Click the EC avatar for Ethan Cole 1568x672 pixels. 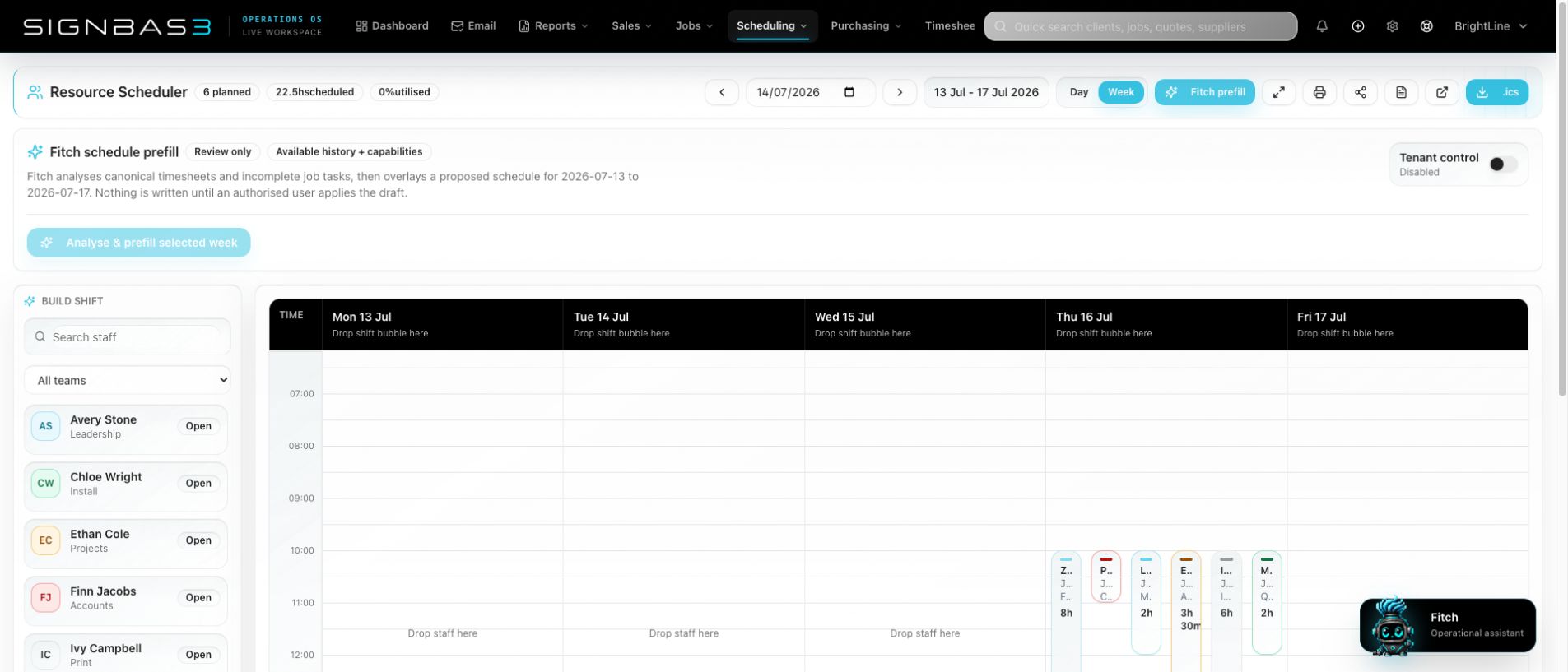[x=45, y=540]
